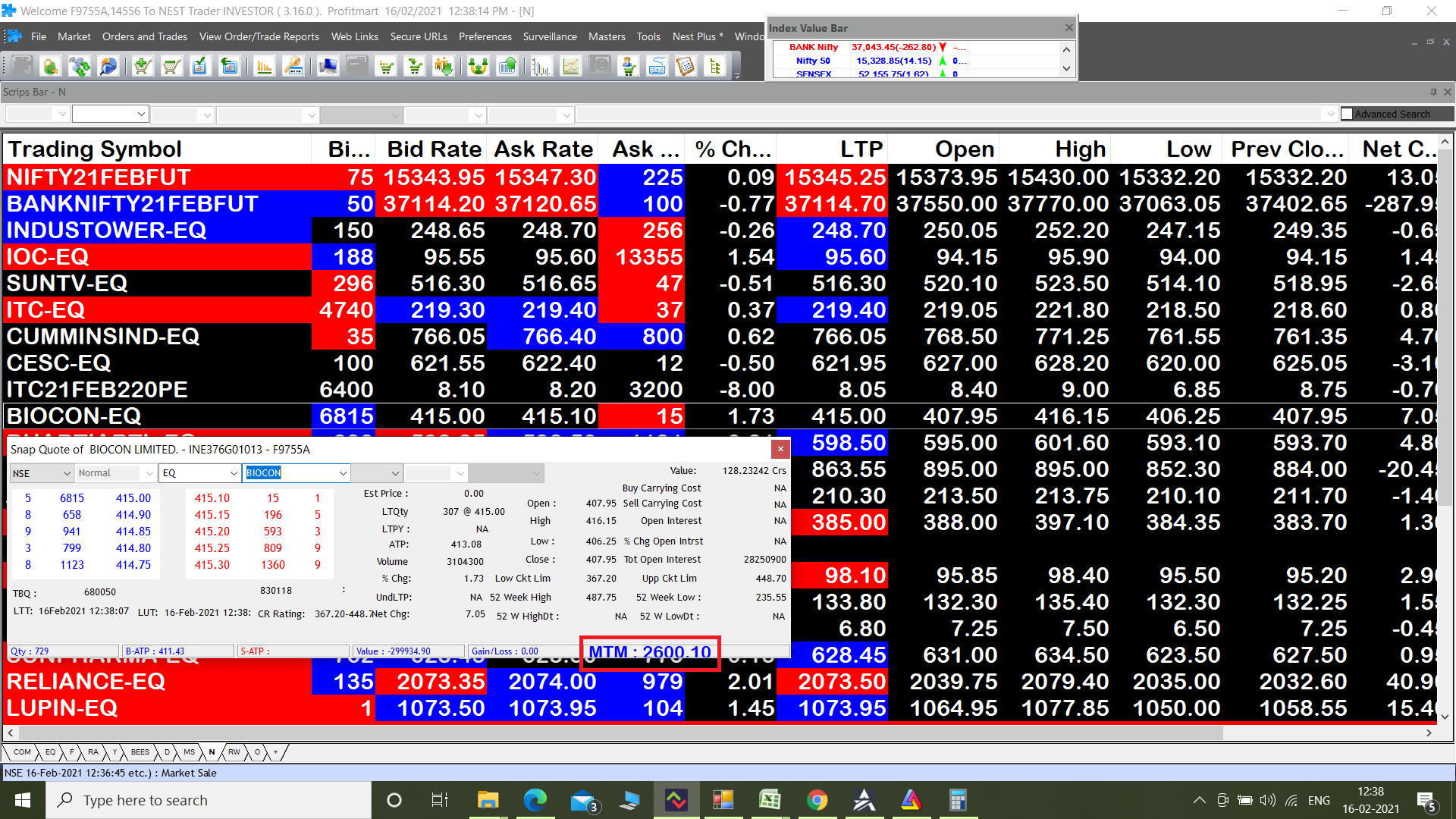Sort by the LTP column header
Viewport: 1456px width, 819px height.
[832, 149]
